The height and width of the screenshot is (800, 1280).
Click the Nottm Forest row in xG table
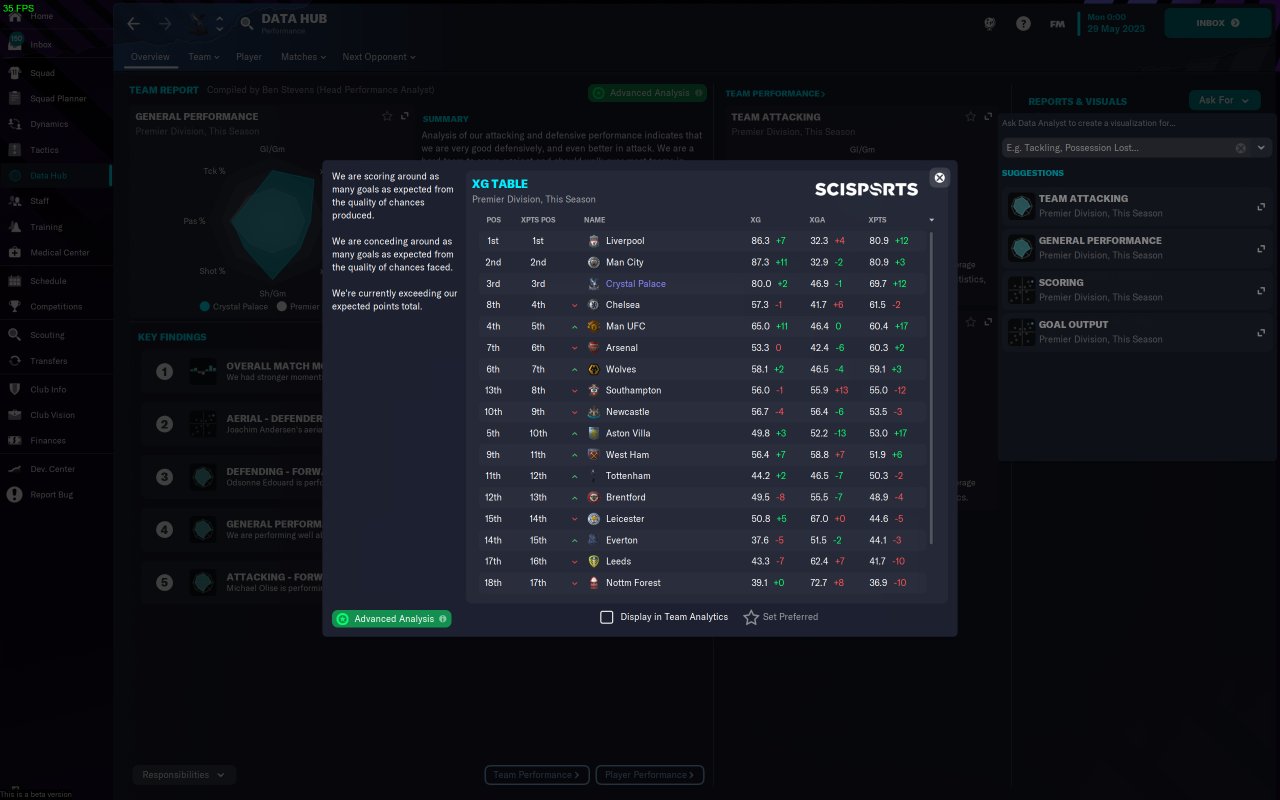(x=702, y=583)
